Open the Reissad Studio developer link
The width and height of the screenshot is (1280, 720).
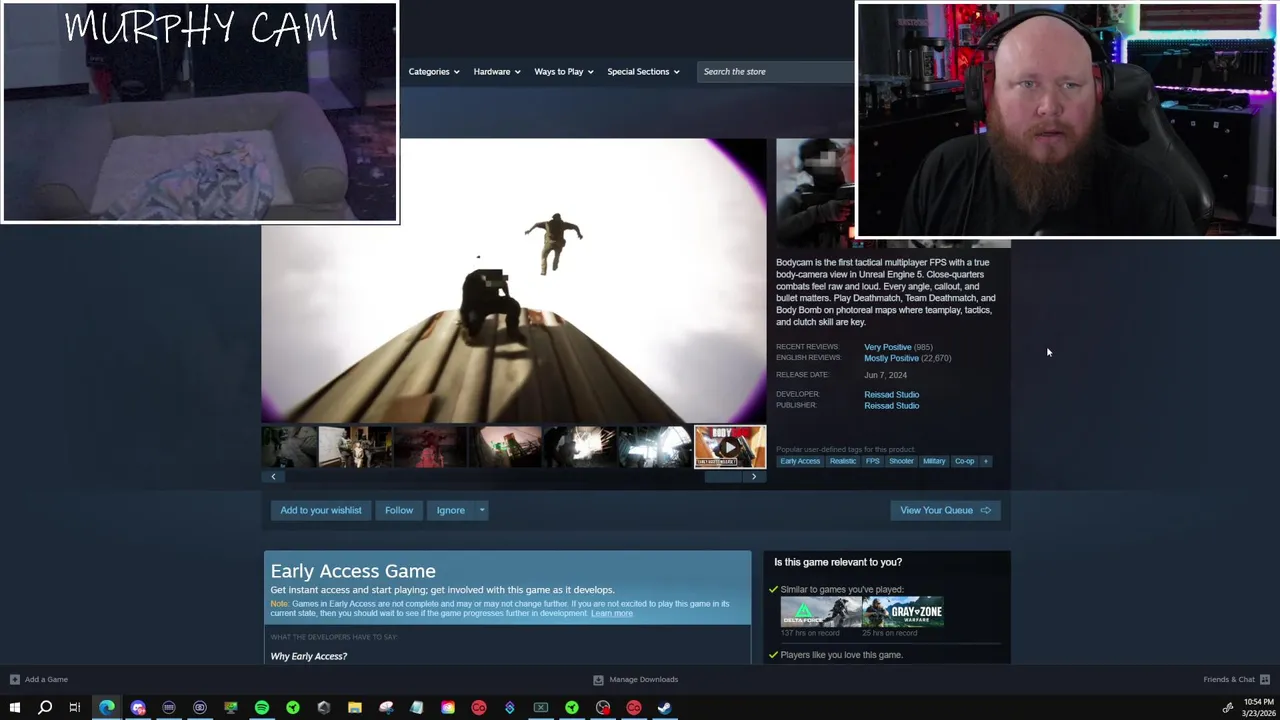click(x=891, y=395)
